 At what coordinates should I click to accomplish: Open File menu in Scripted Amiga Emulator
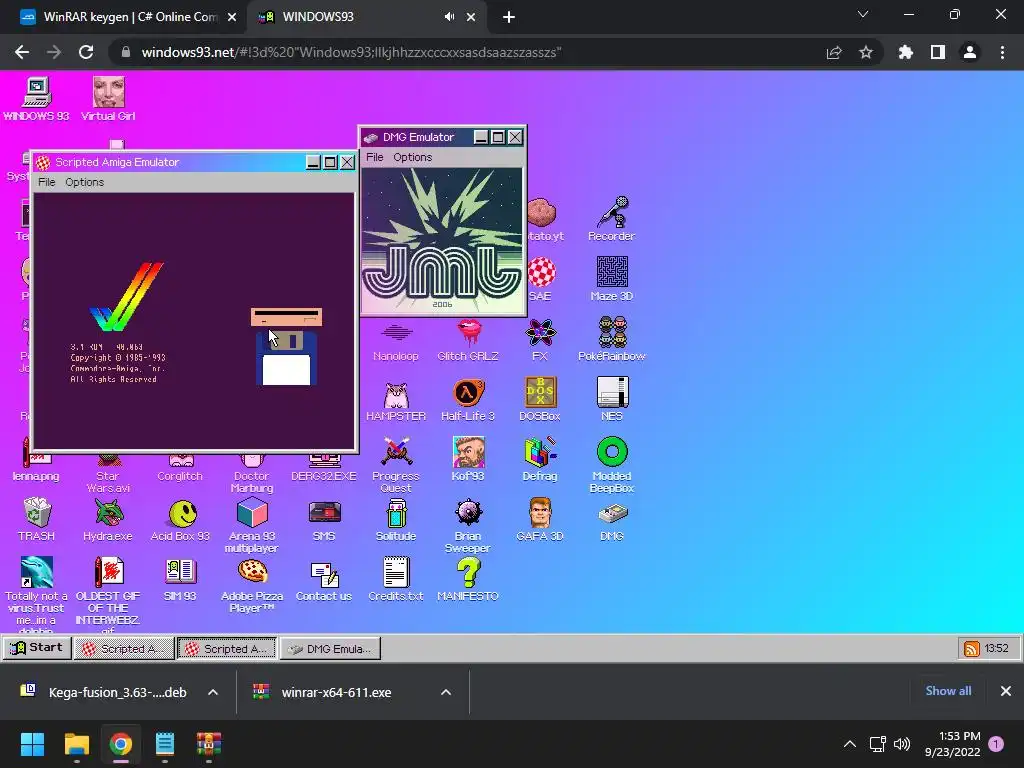pos(46,182)
